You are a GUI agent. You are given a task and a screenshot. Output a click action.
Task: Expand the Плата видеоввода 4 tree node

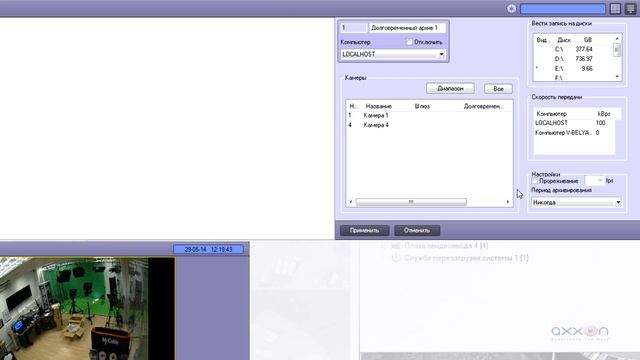(383, 246)
